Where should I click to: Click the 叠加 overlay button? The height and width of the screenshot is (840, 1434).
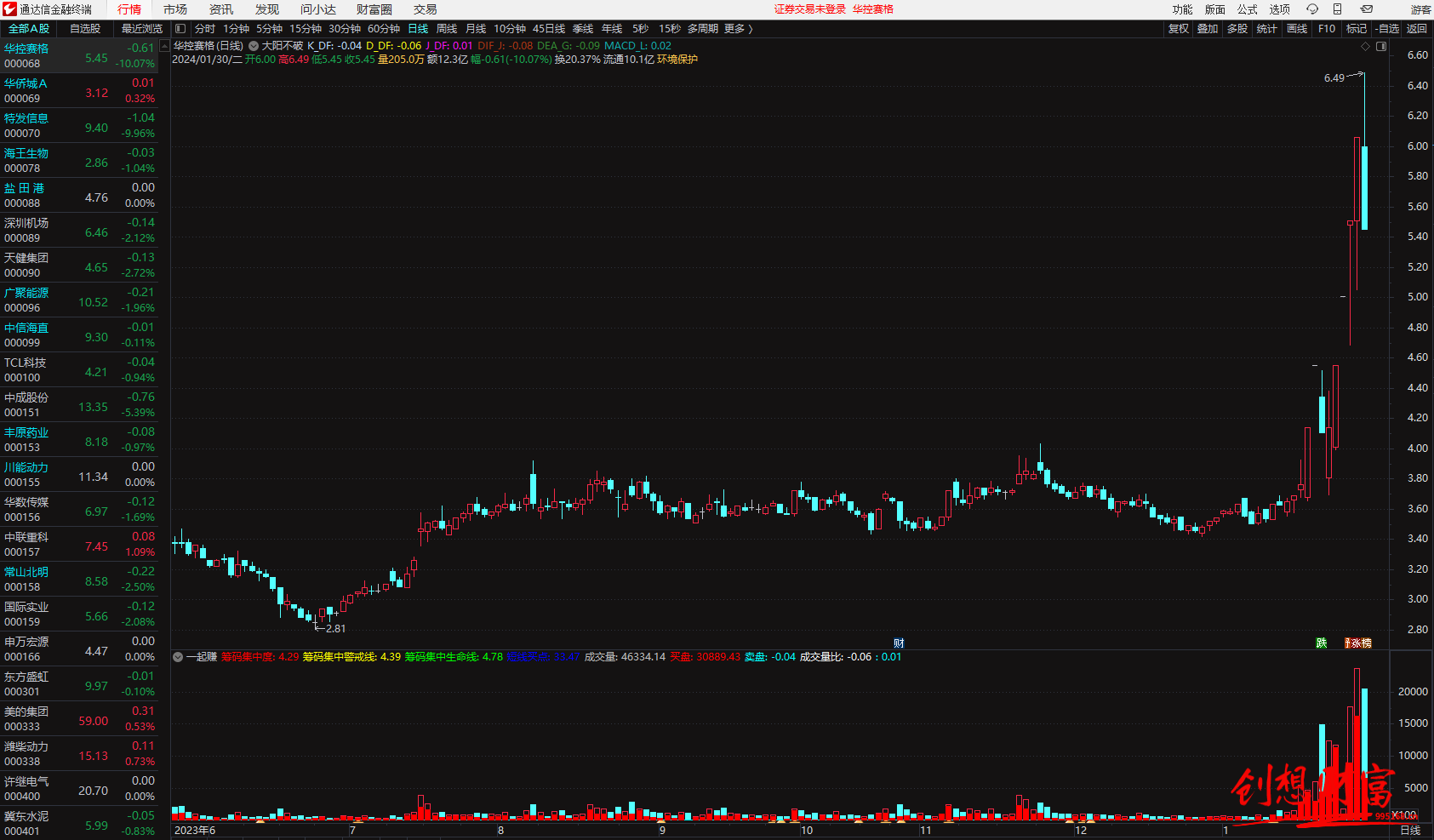click(1208, 29)
